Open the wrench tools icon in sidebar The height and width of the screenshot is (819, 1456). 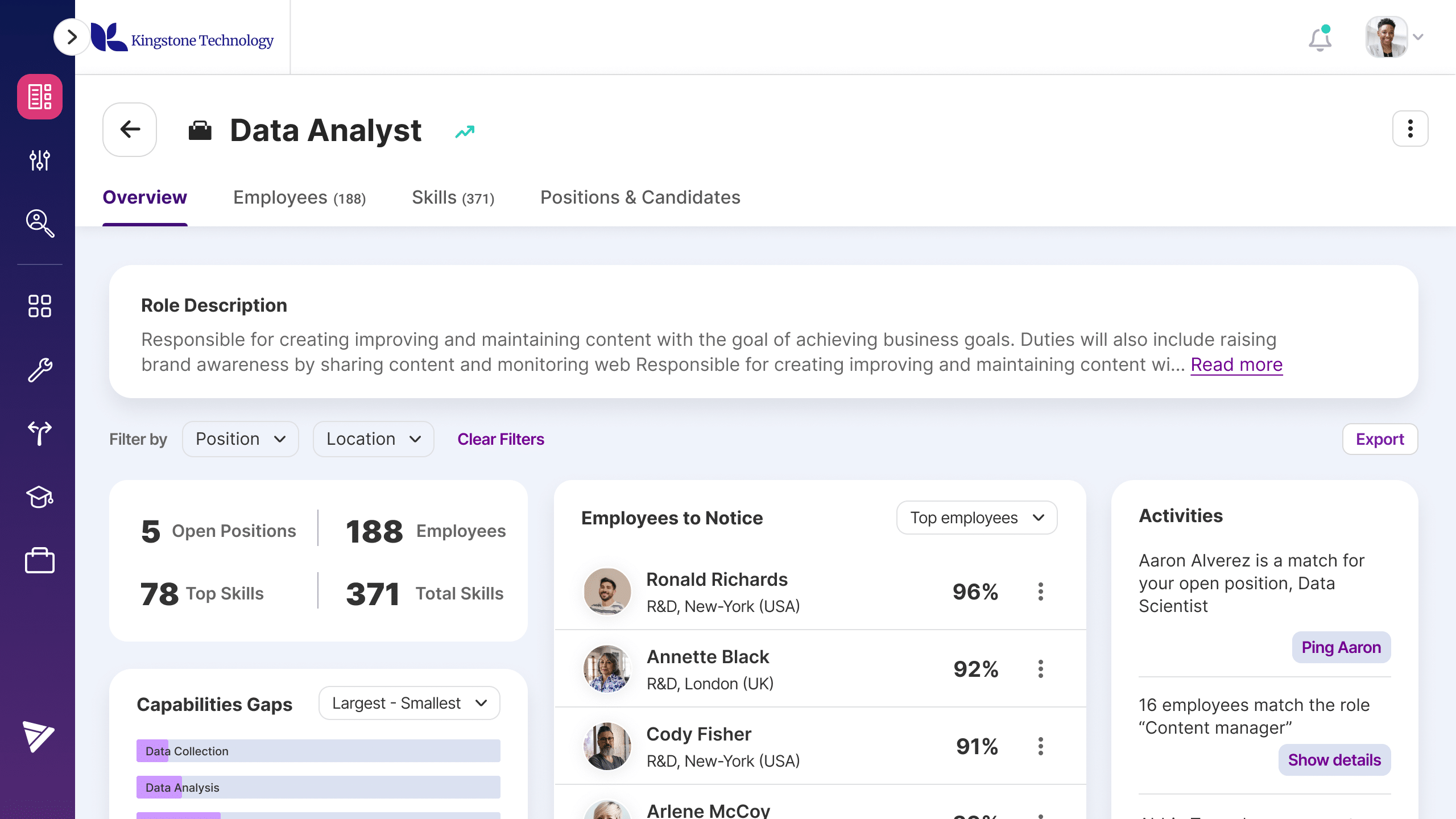40,370
